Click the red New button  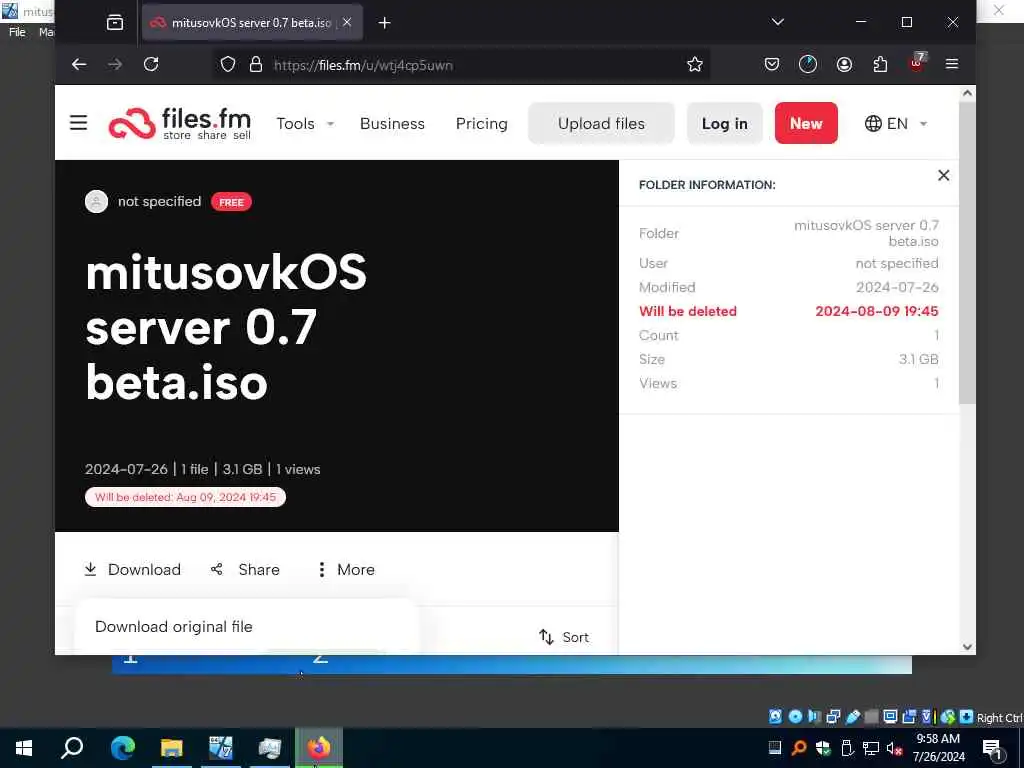[807, 123]
